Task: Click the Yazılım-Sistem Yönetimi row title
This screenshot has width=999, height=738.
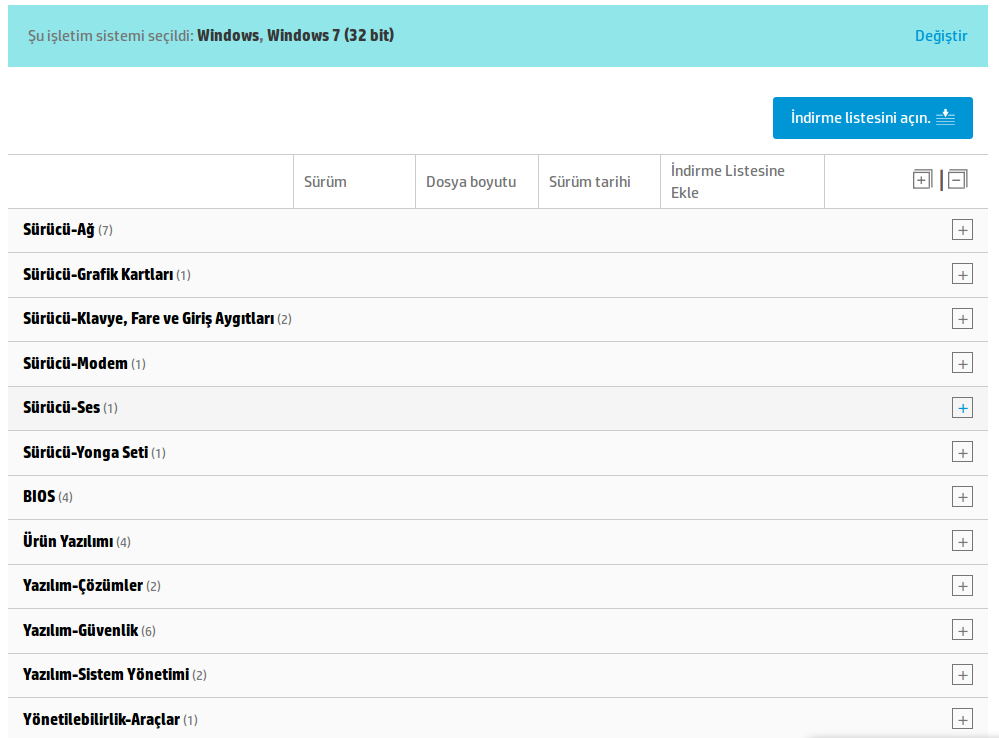Action: pos(106,674)
